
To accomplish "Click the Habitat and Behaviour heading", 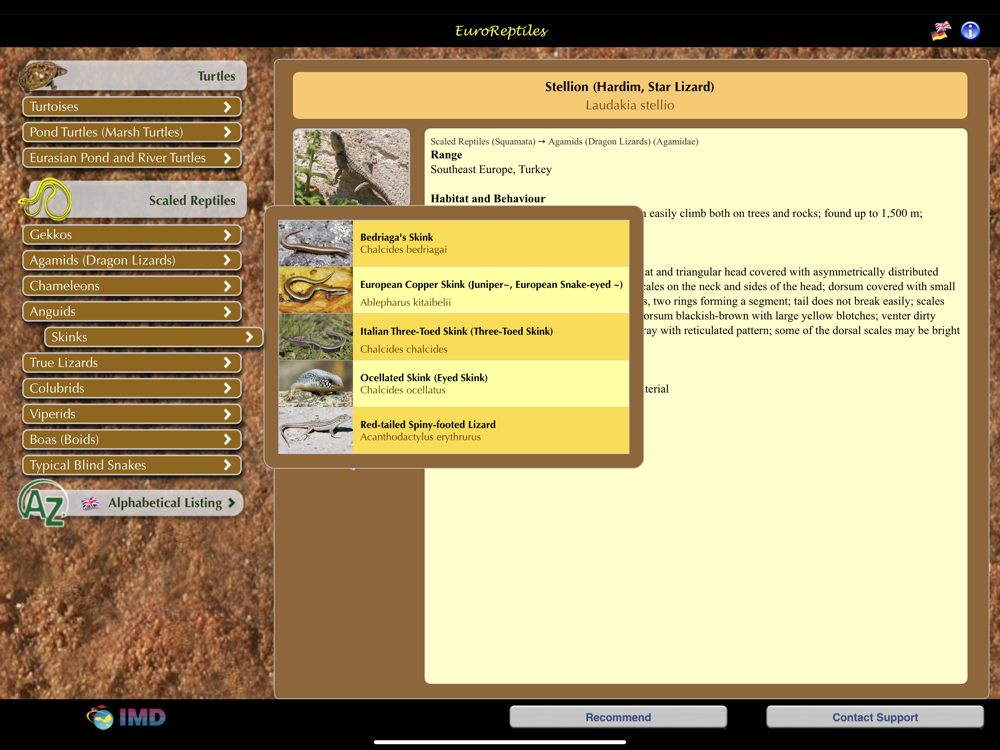I will pos(488,198).
